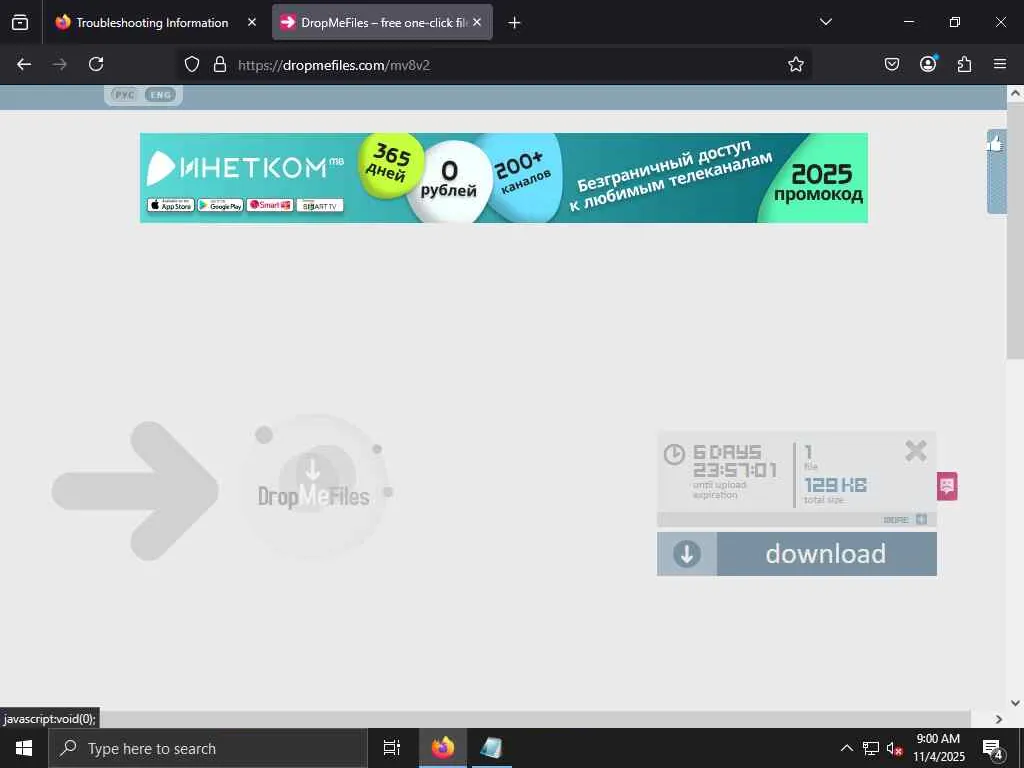
Task: Click the 129 KB total size text
Action: (x=835, y=485)
